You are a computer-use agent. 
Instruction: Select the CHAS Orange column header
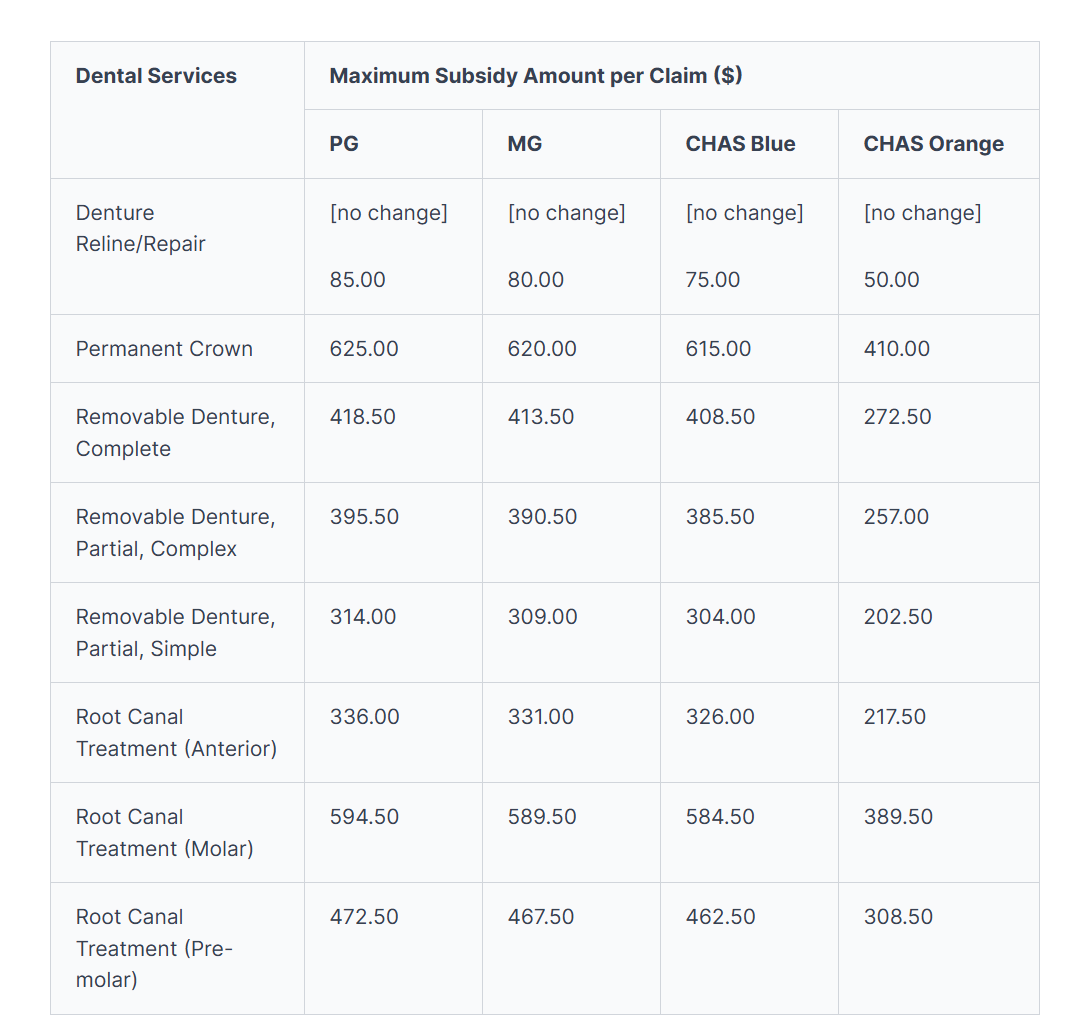click(933, 144)
